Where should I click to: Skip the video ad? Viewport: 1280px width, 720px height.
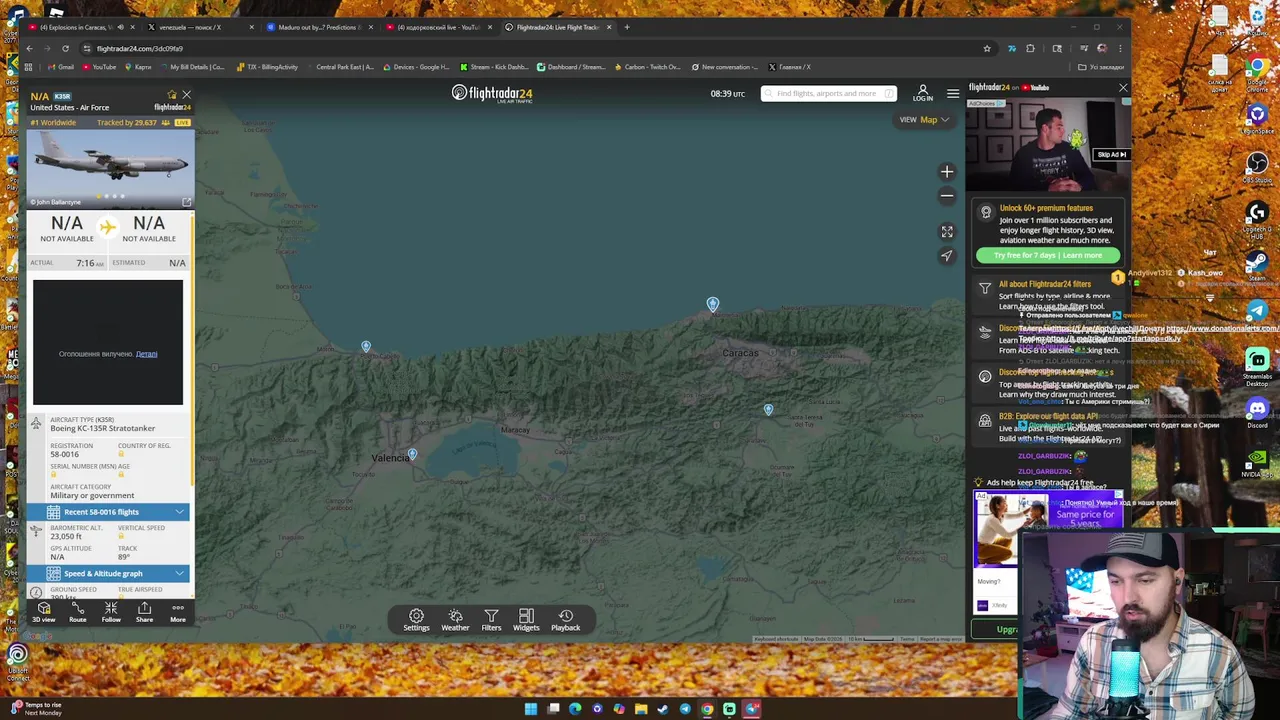click(x=1111, y=155)
